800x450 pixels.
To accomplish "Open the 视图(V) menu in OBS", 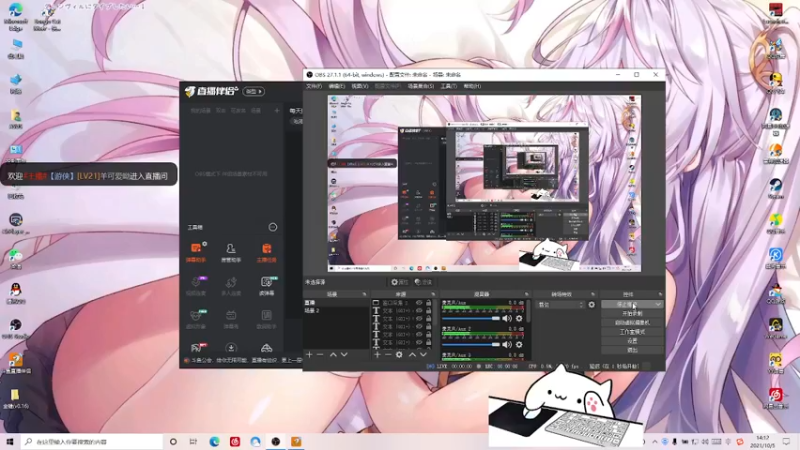I will (360, 86).
